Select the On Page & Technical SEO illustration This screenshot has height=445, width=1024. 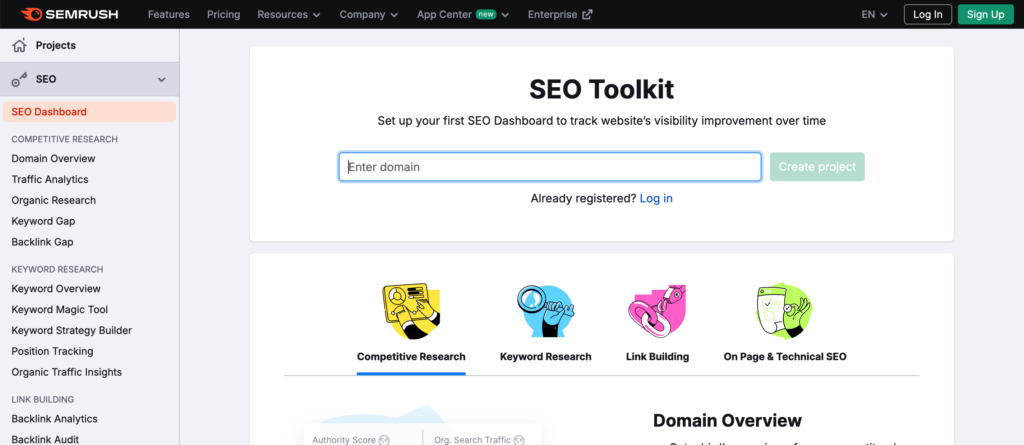pos(784,311)
